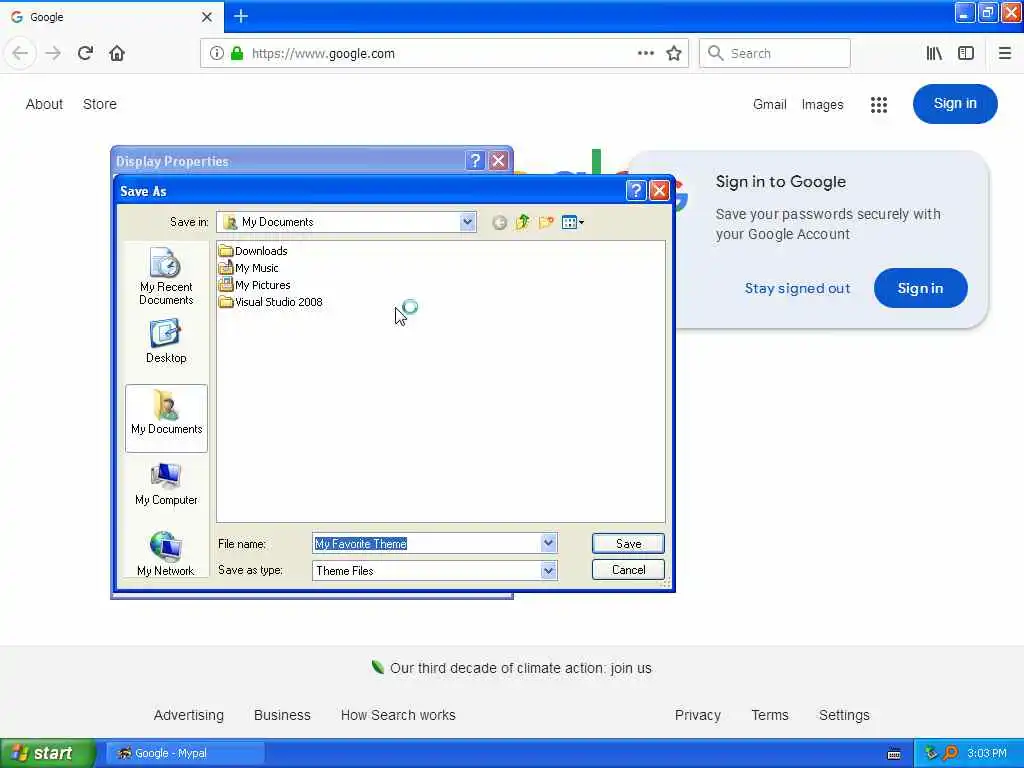
Task: Click the Save button
Action: 628,543
